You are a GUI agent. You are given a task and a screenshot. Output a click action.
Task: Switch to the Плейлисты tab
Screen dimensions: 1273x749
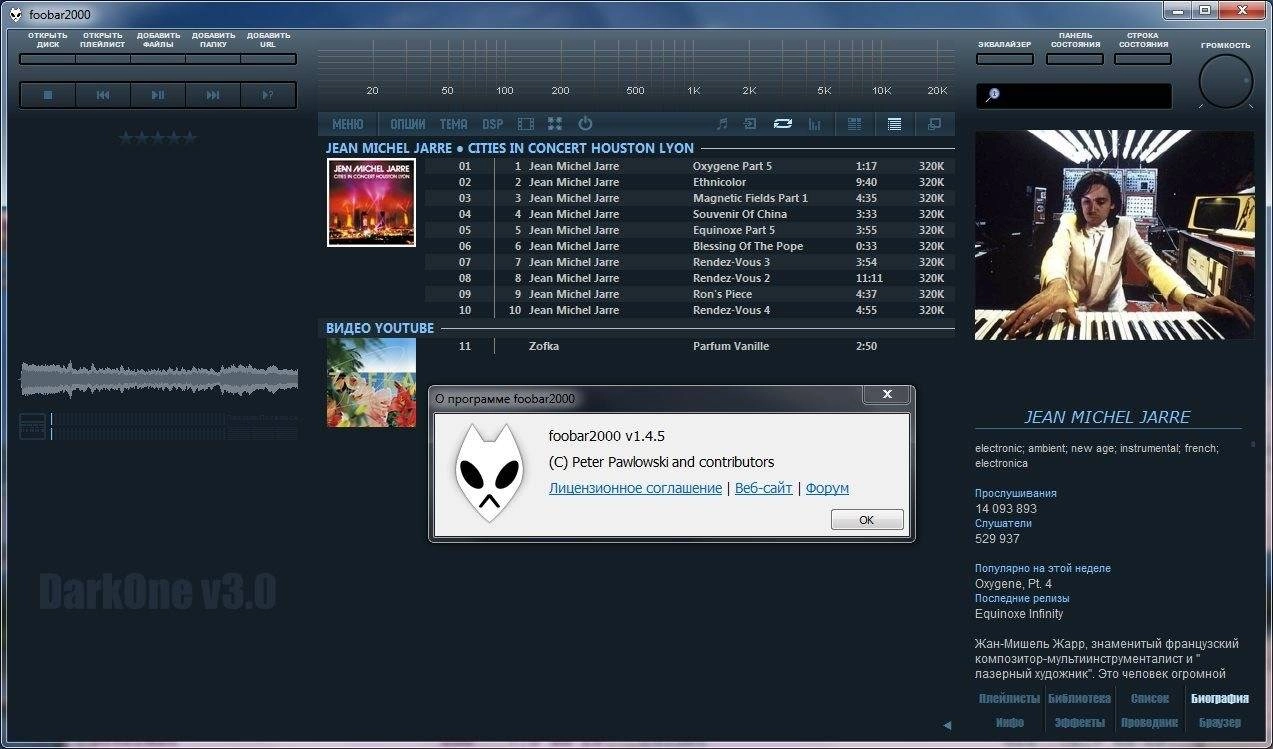click(x=1009, y=699)
